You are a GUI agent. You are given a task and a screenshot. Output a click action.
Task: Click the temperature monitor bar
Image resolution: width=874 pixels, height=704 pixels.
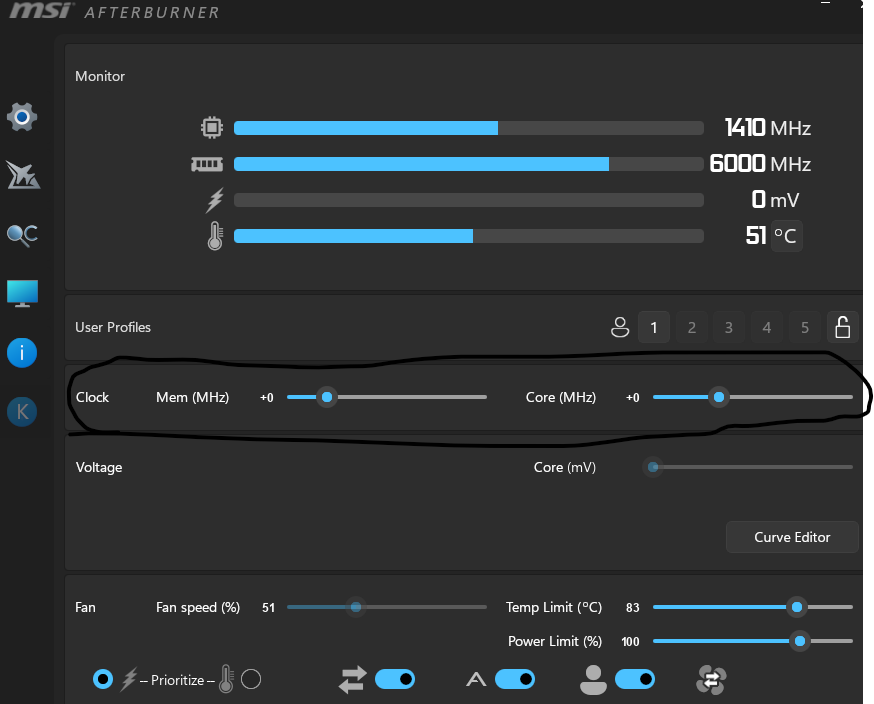pyautogui.click(x=469, y=236)
